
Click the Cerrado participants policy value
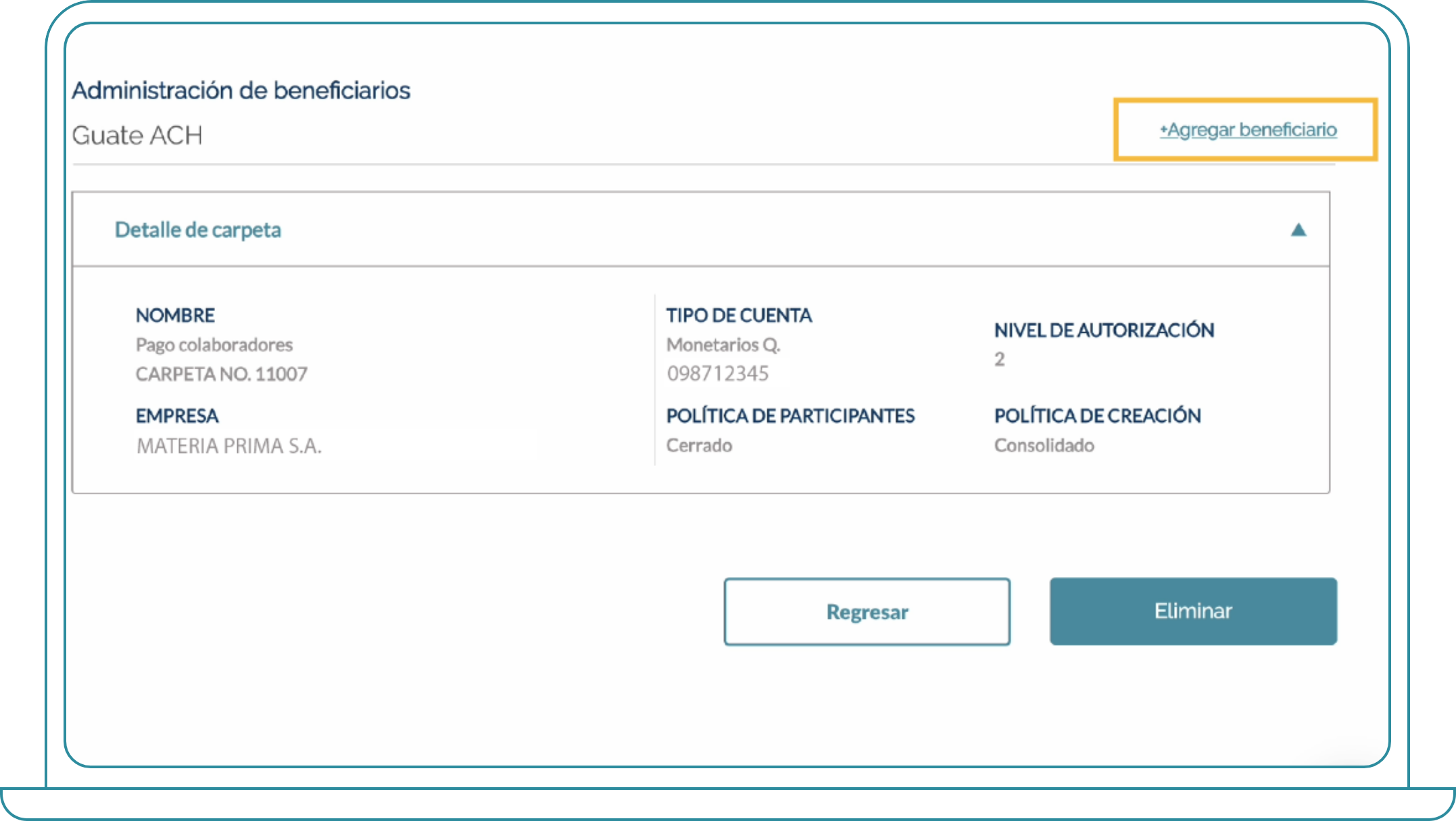(x=699, y=445)
